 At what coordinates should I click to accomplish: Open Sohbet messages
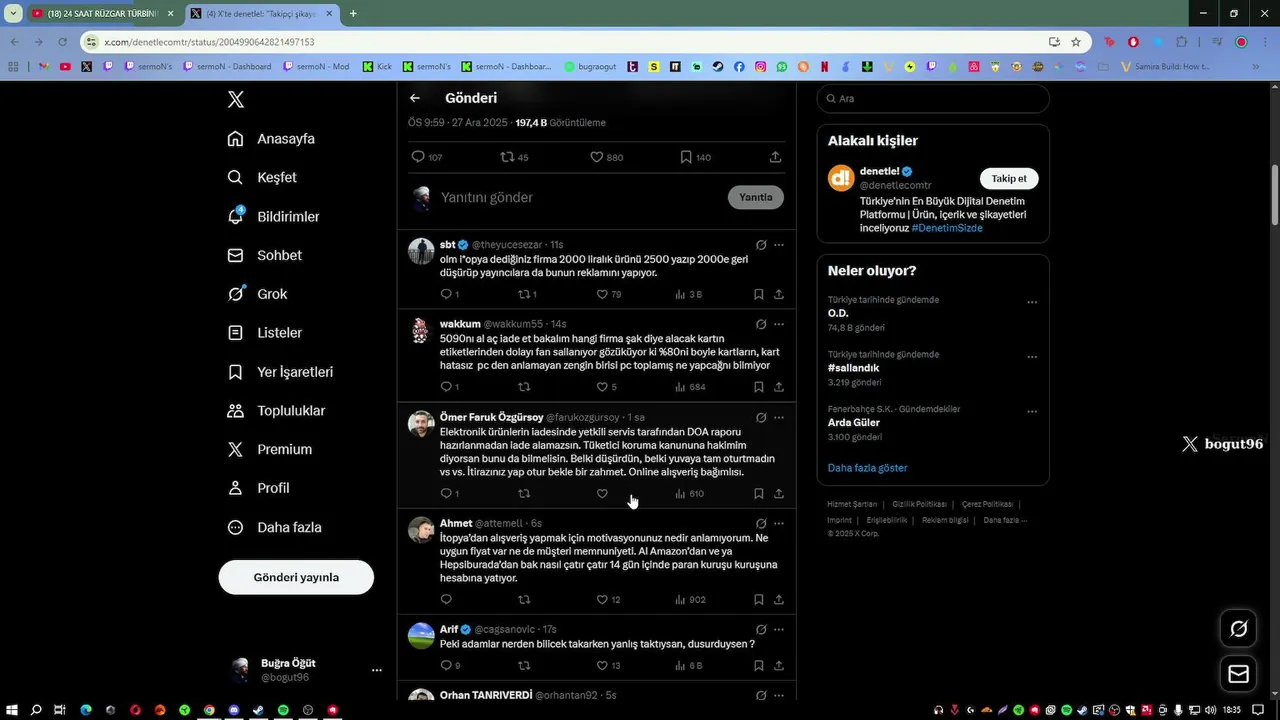264,256
